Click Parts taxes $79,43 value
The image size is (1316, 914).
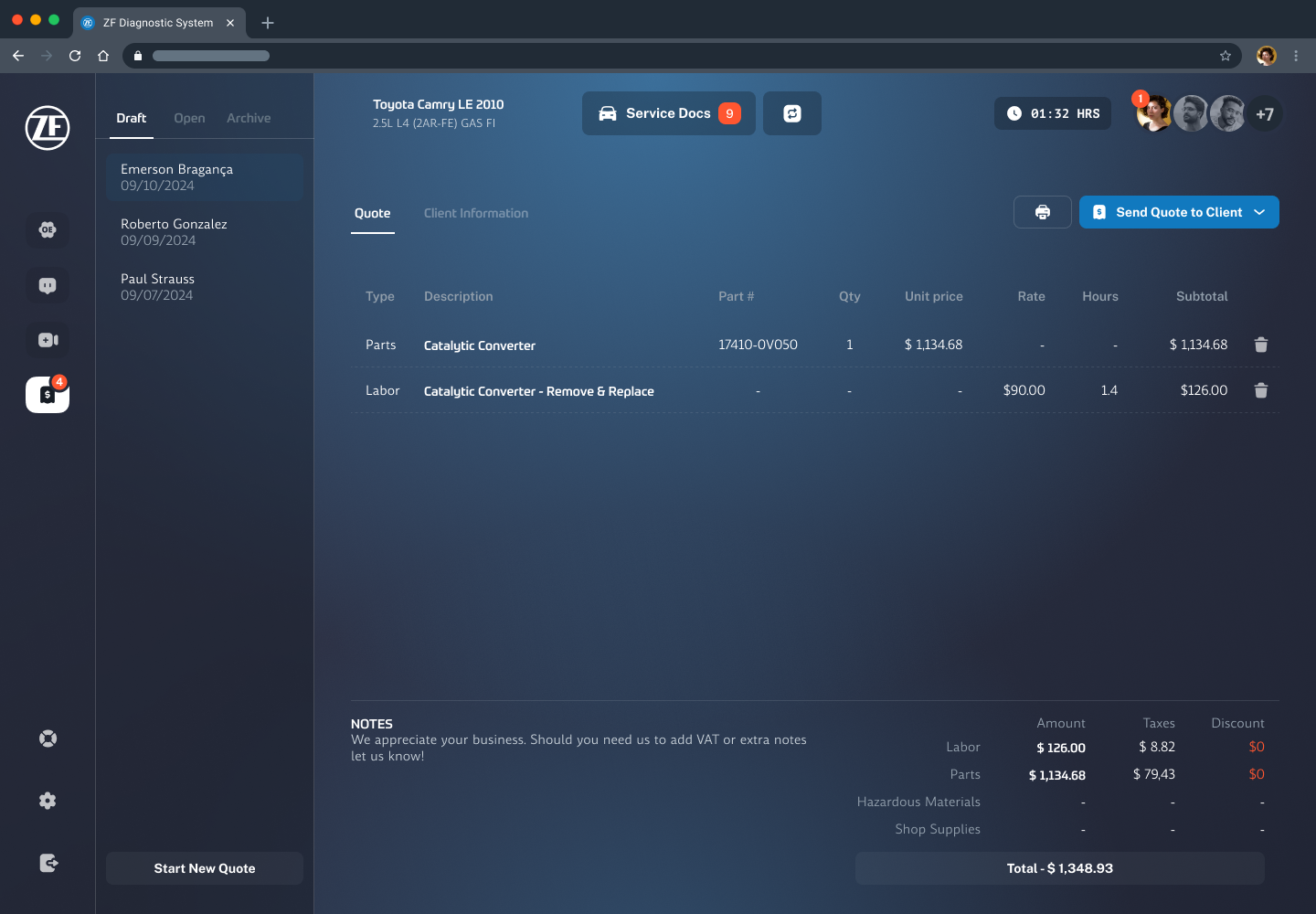click(1154, 774)
